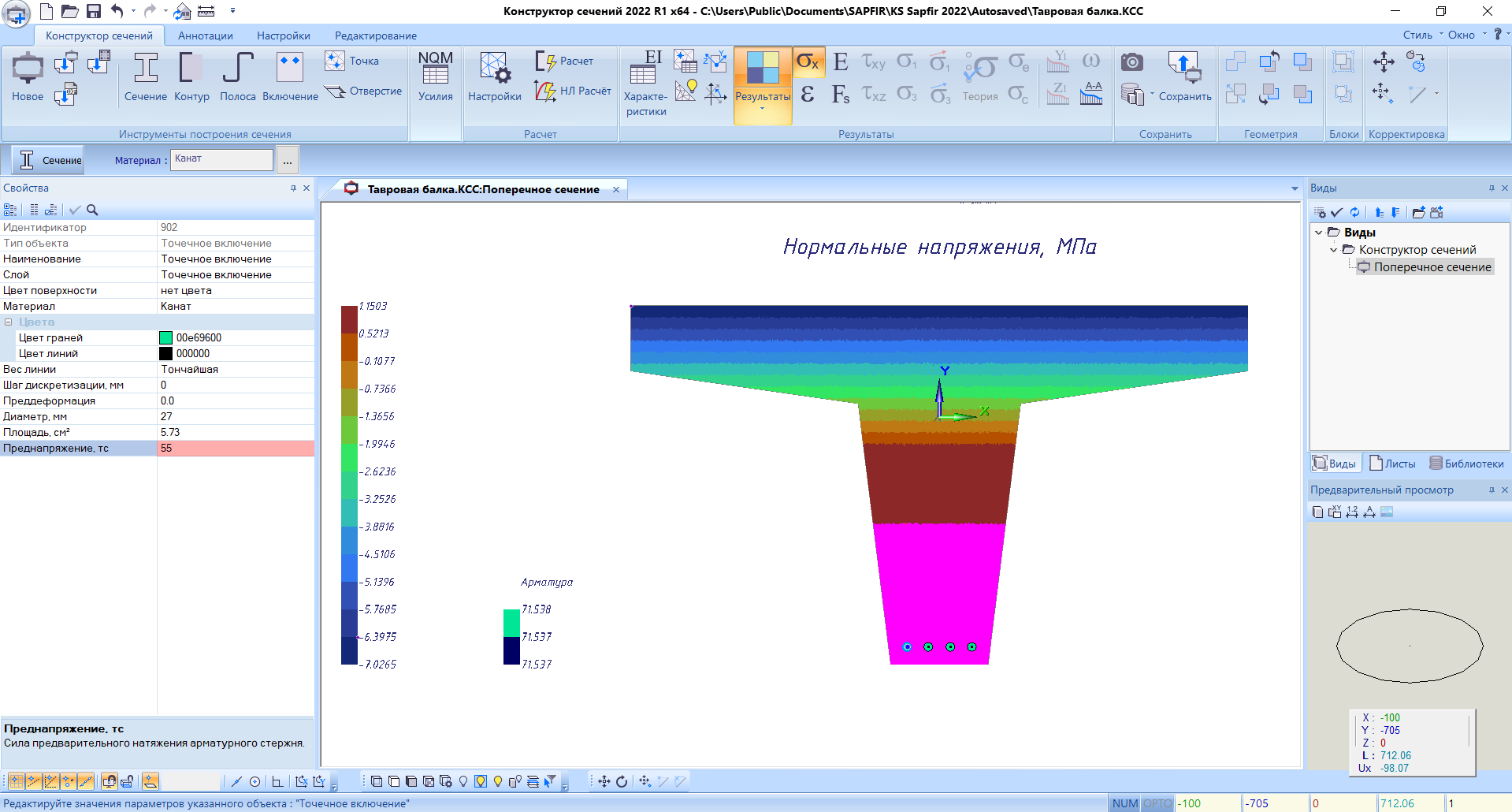Switch to the Аннотации ribbon tab
This screenshot has height=812, width=1512.
205,35
